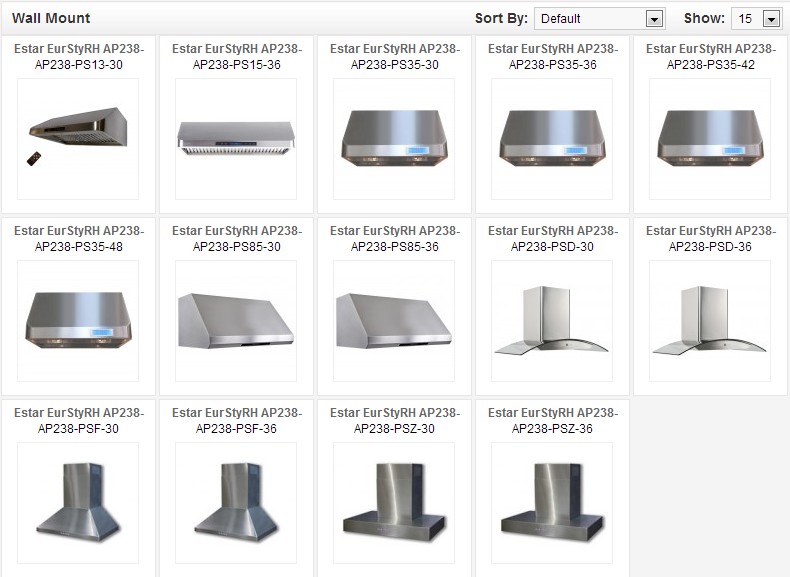Select the AP238-PS35-30 hood thumbnail
The image size is (790, 577).
coord(394,139)
